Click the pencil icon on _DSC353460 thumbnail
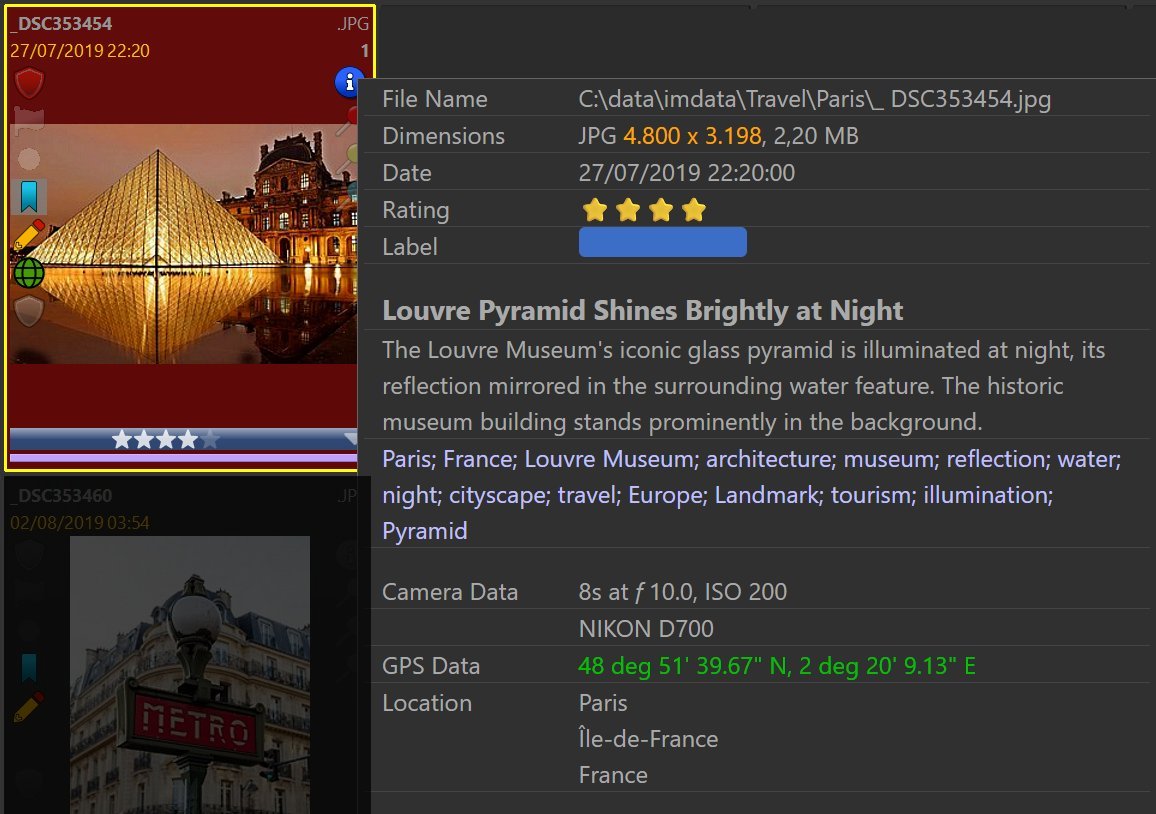Image resolution: width=1156 pixels, height=814 pixels. point(29,706)
